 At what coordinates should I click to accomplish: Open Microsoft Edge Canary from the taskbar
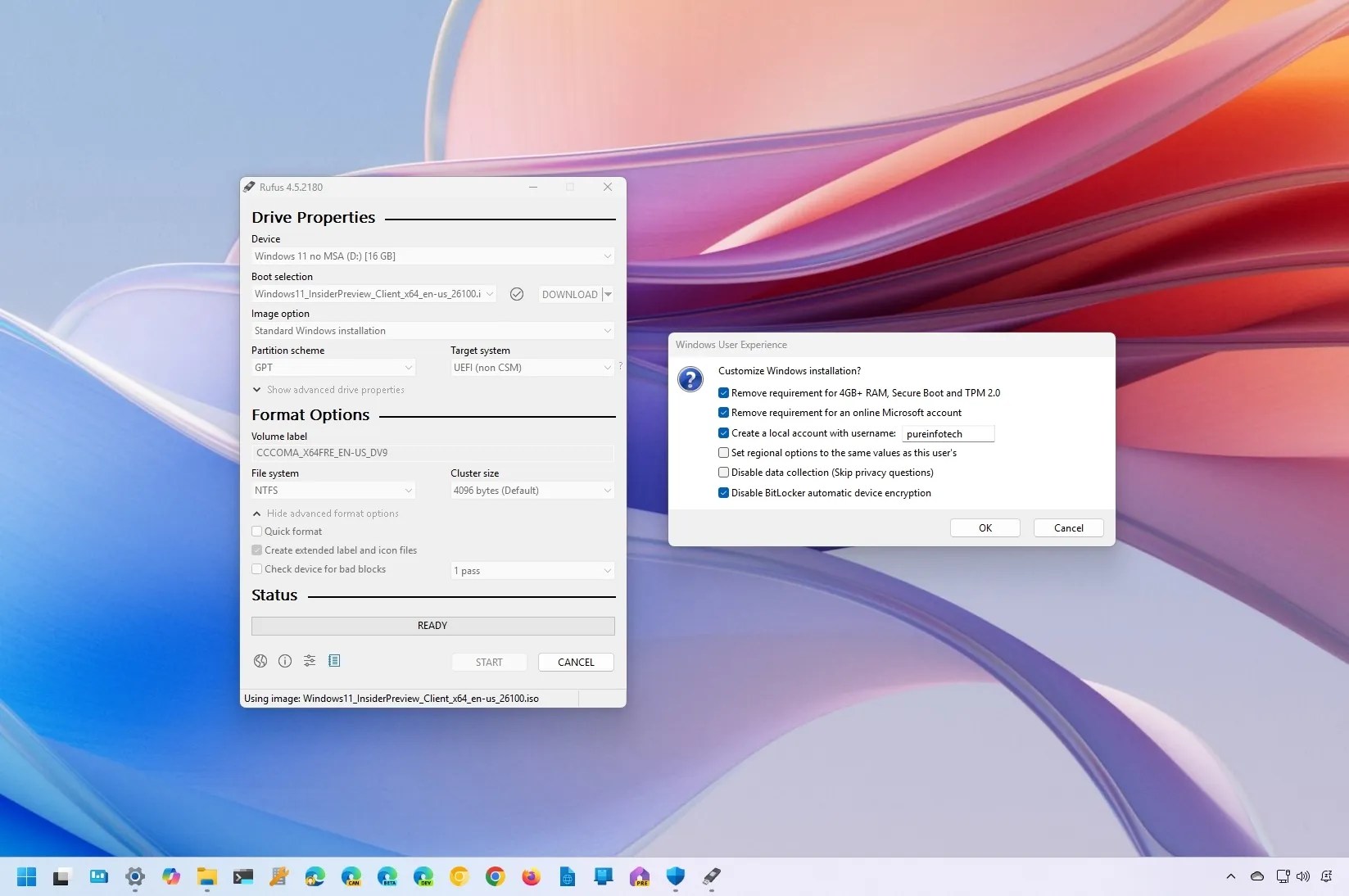tap(351, 876)
